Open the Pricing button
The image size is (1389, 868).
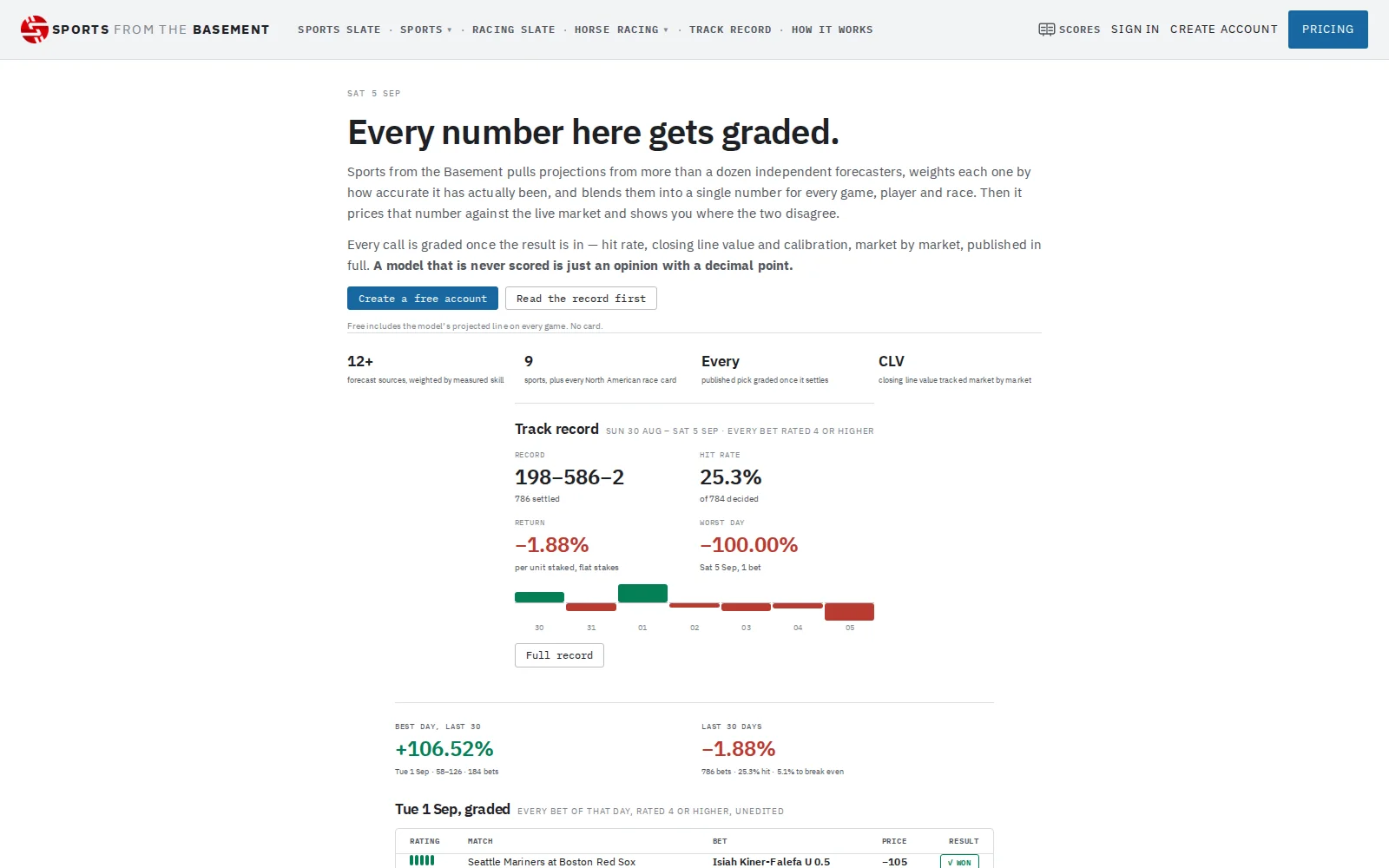[x=1327, y=30]
